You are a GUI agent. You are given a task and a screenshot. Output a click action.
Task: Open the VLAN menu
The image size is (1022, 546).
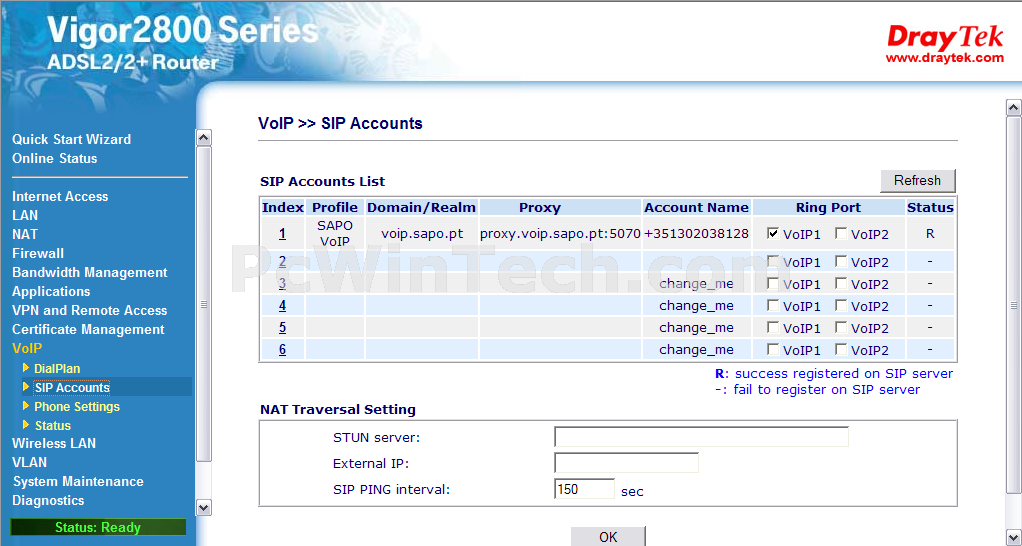click(x=29, y=462)
